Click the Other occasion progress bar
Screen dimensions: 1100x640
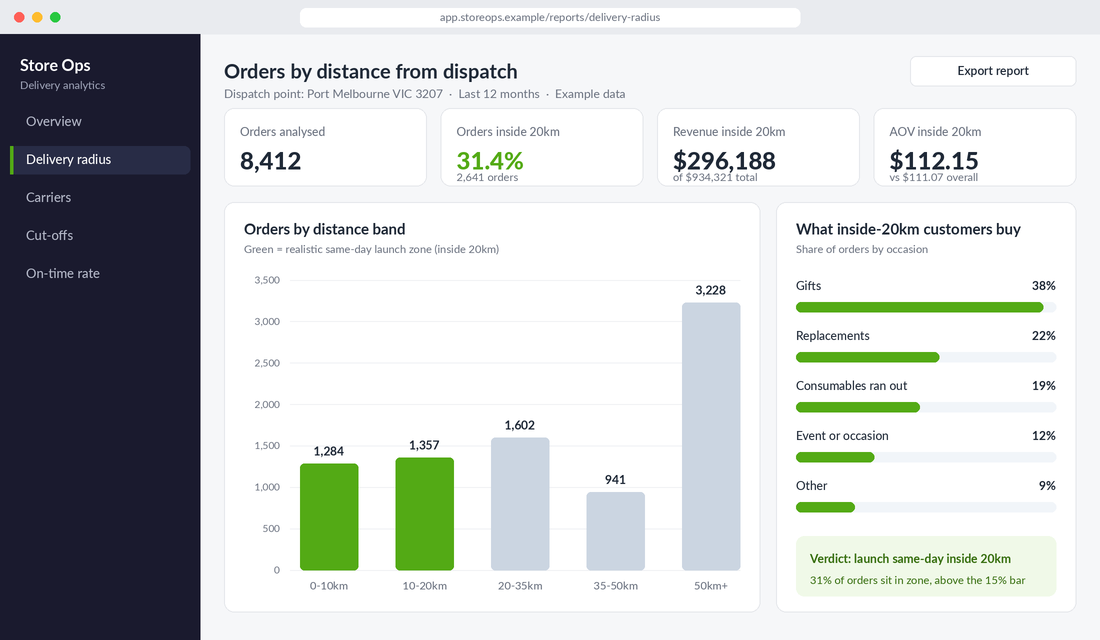(x=925, y=507)
